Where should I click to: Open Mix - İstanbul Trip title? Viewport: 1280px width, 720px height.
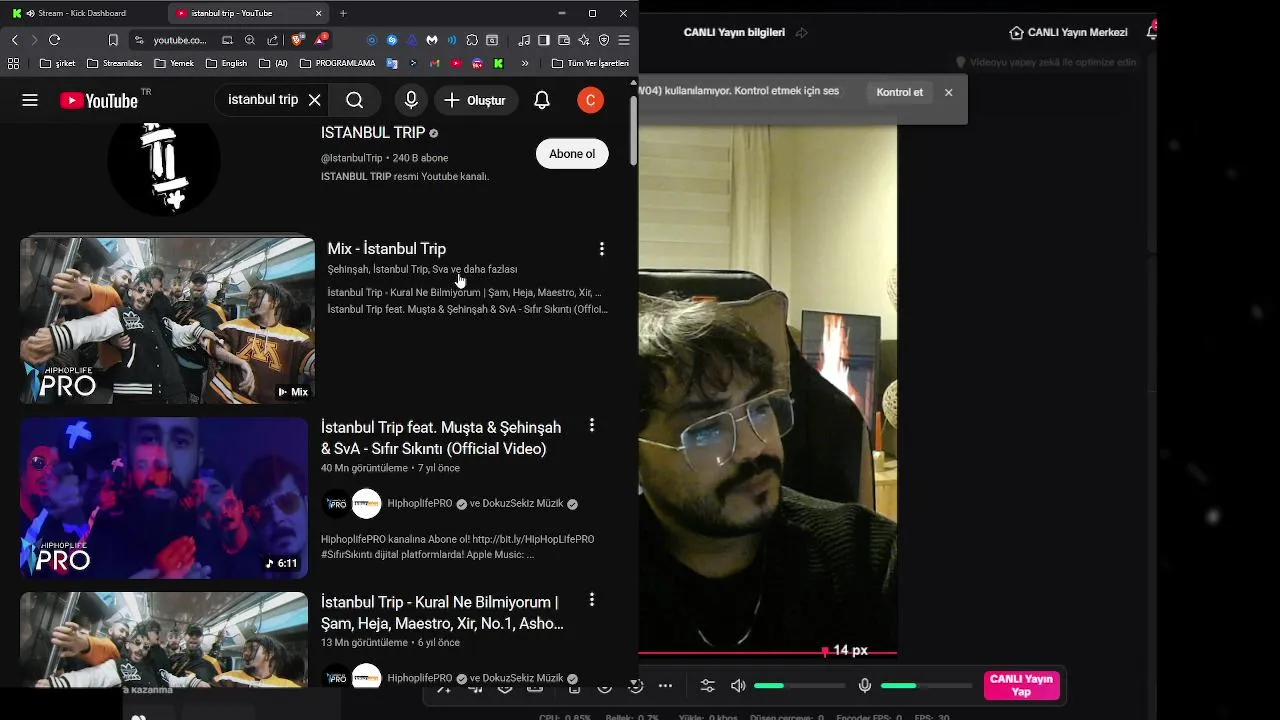coord(387,249)
